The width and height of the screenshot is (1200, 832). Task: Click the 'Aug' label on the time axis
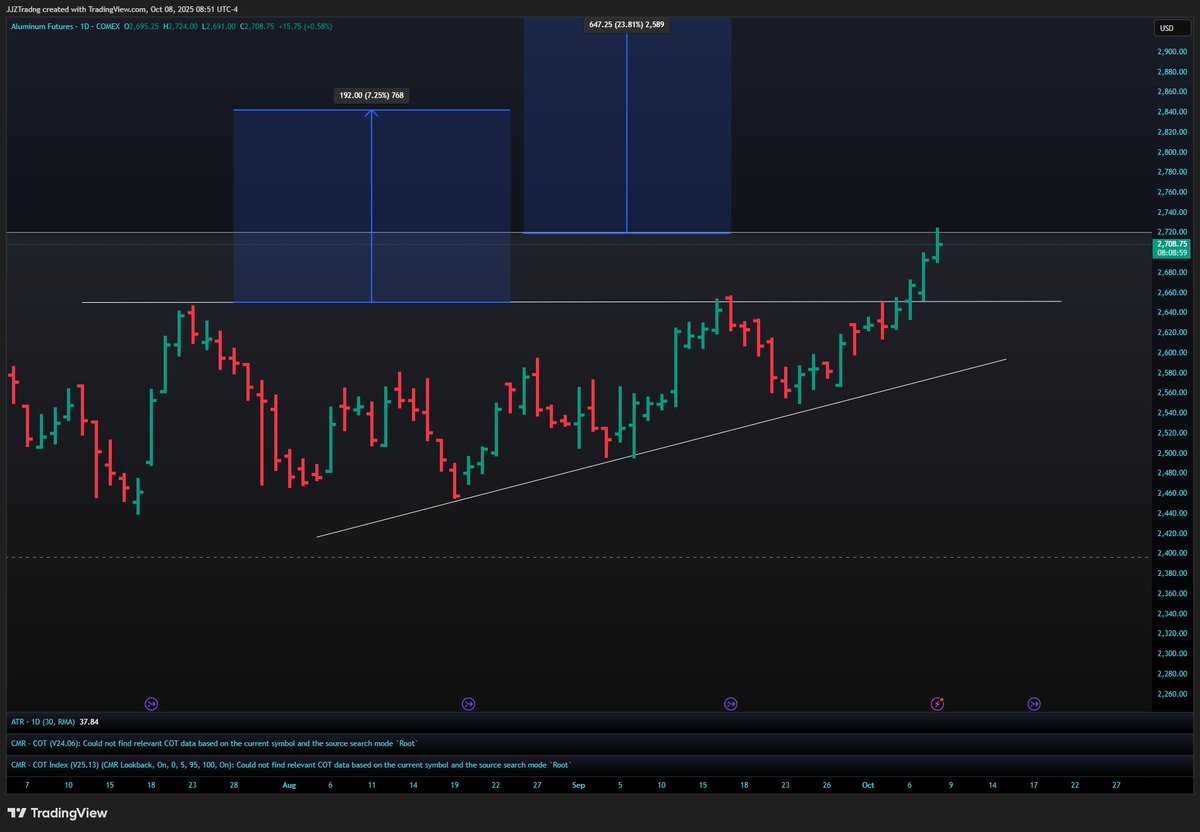[x=289, y=786]
